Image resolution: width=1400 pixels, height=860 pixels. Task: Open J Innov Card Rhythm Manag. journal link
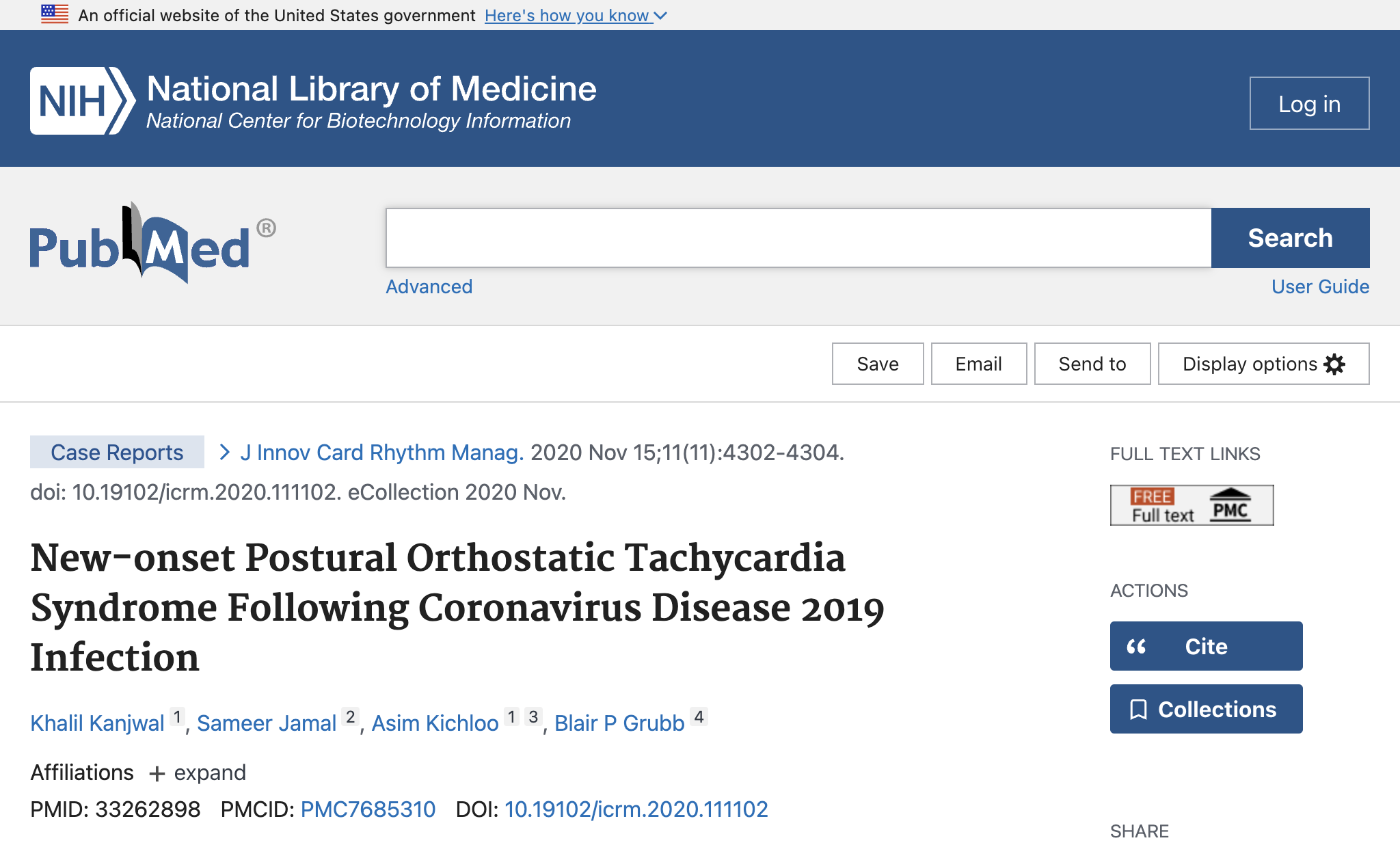pyautogui.click(x=381, y=452)
